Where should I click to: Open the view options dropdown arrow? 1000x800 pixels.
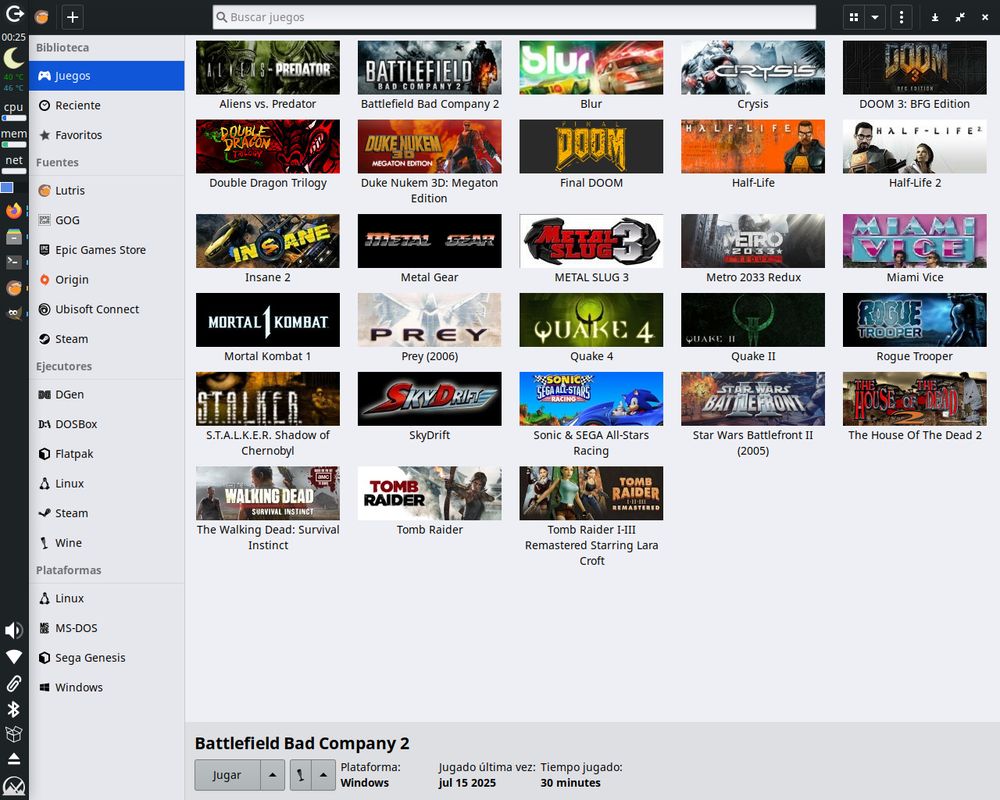[875, 17]
